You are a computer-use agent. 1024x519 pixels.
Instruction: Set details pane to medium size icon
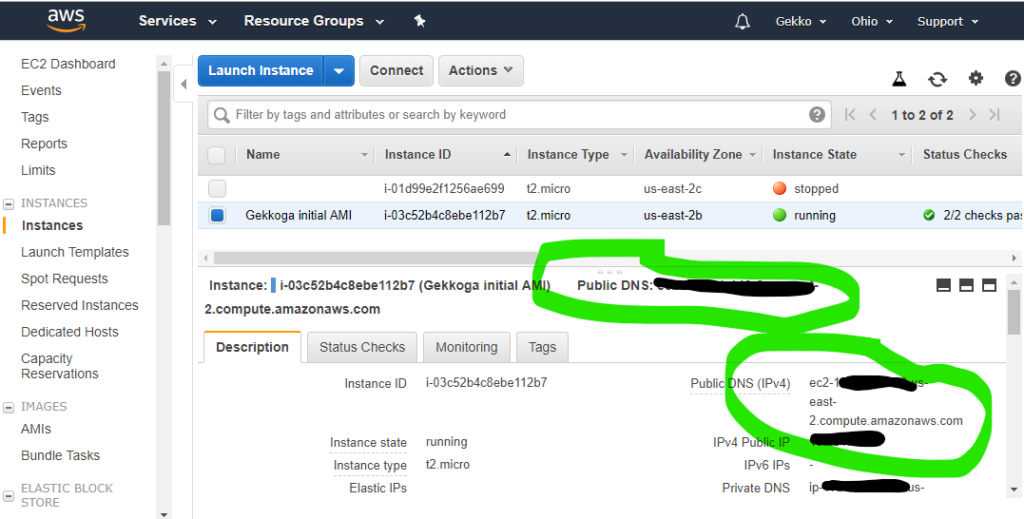966,285
